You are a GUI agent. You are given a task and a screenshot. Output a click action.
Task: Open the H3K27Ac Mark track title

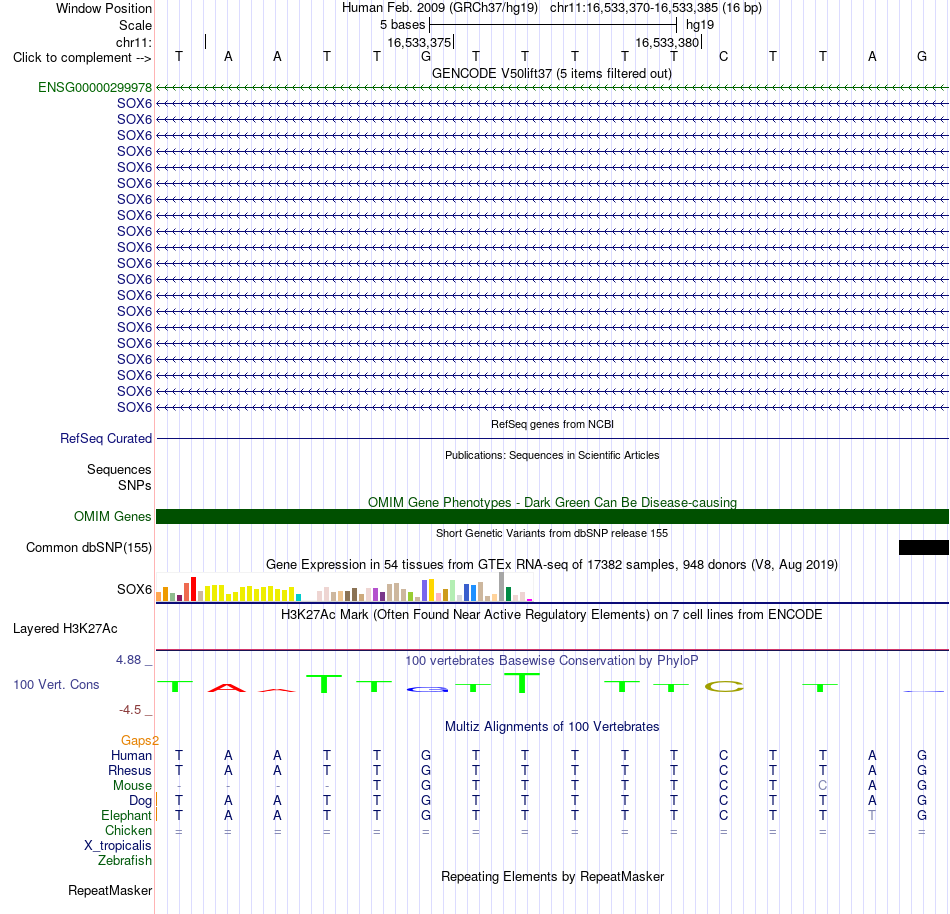[552, 615]
